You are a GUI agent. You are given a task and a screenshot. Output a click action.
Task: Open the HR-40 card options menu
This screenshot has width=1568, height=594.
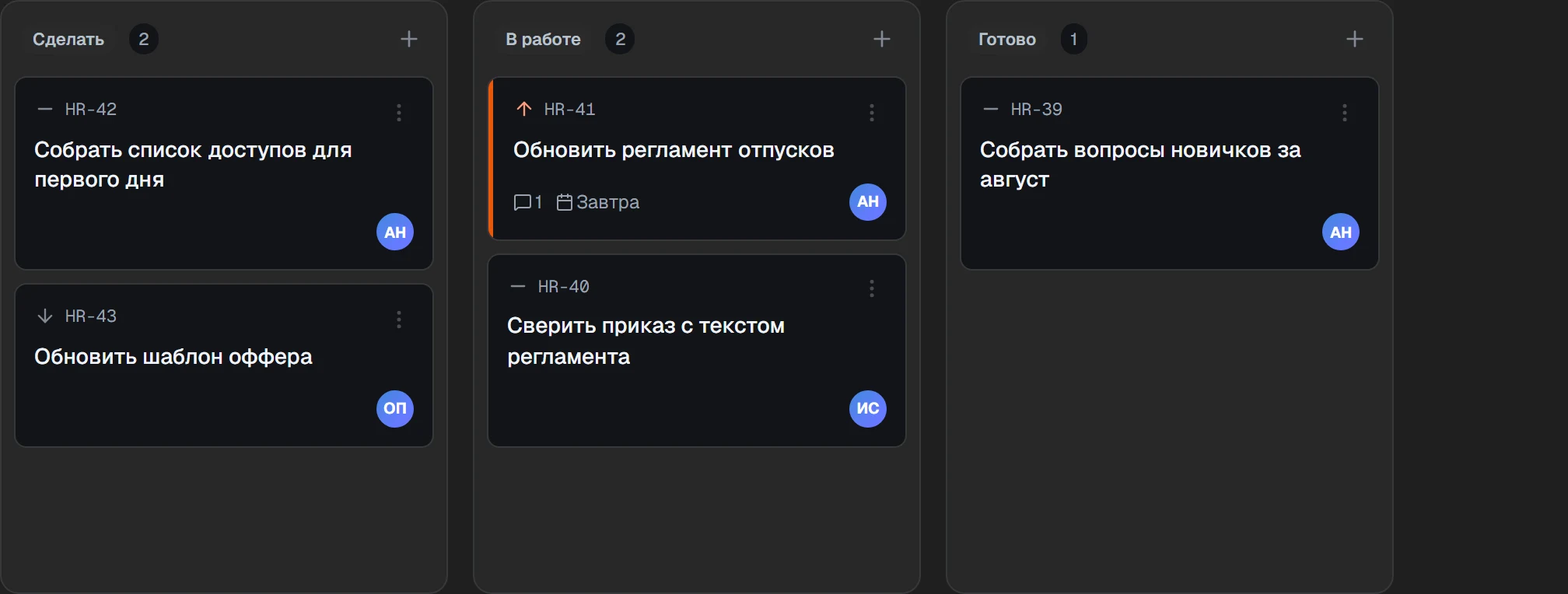872,288
